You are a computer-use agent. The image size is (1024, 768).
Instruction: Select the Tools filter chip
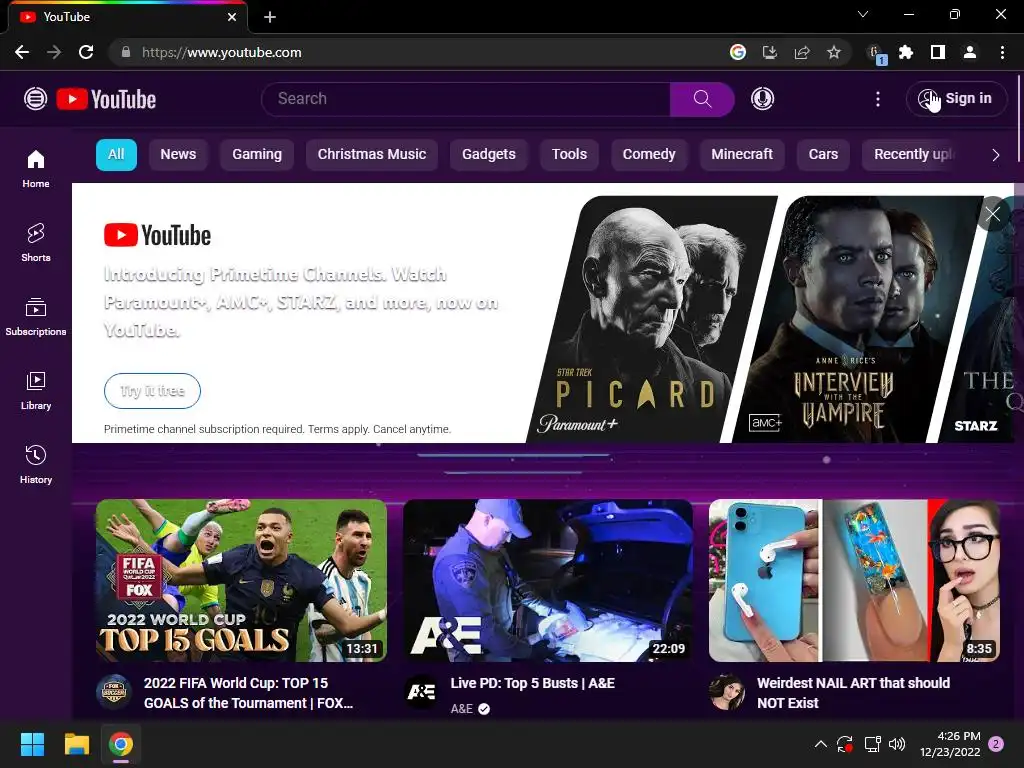coord(569,155)
